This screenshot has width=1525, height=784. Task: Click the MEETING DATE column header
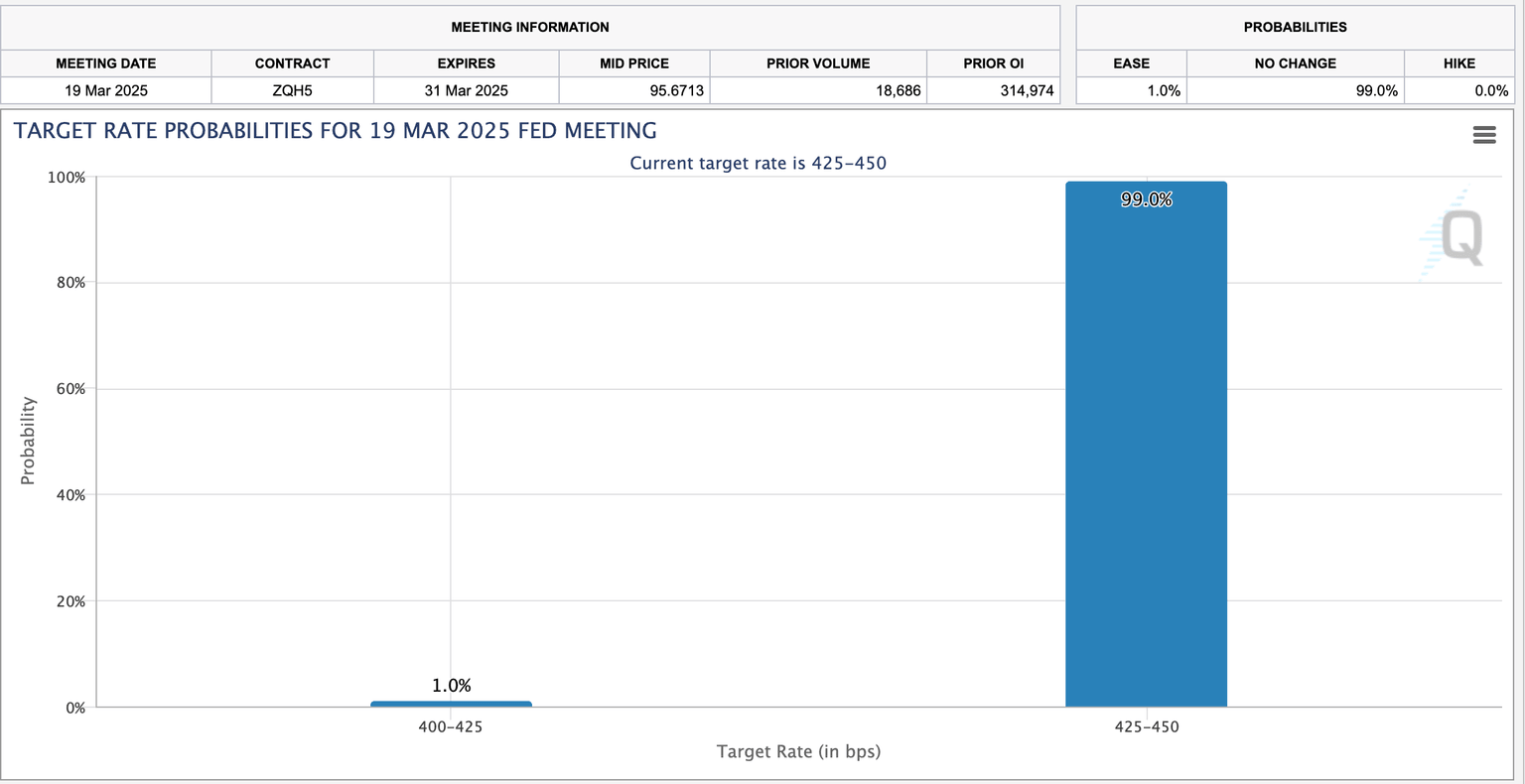105,63
